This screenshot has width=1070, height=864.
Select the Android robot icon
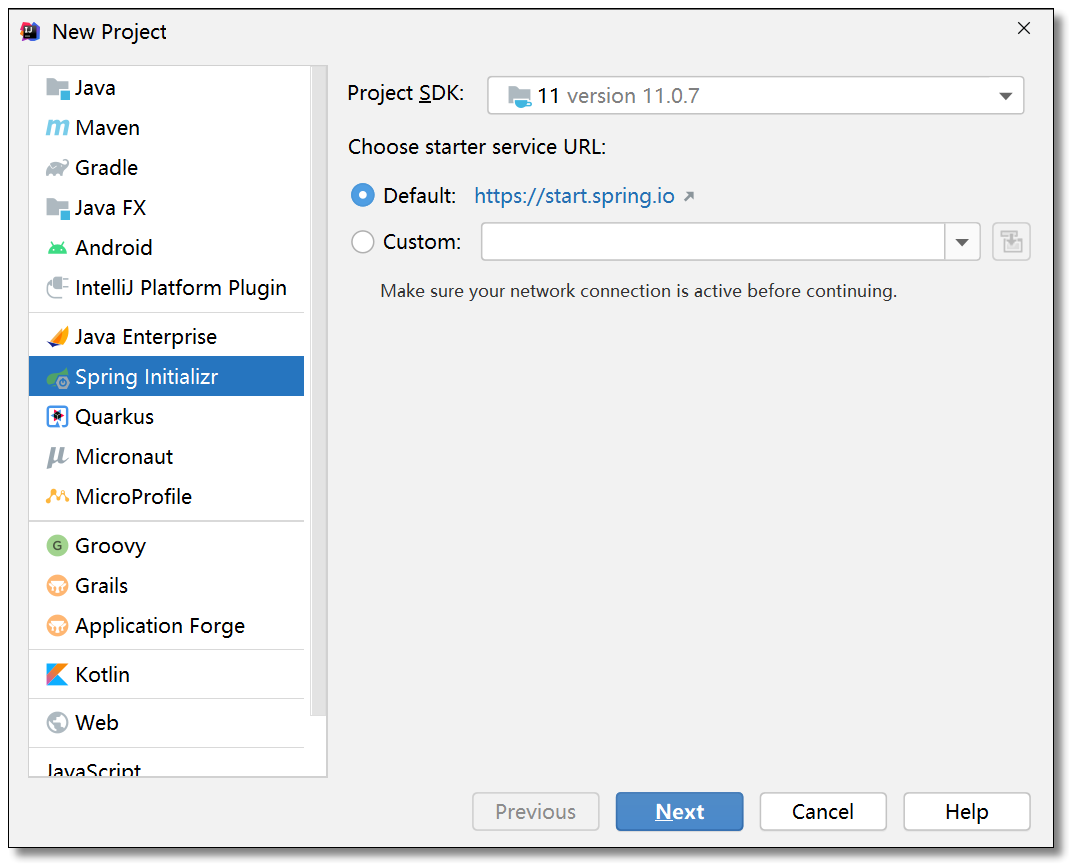[58, 248]
